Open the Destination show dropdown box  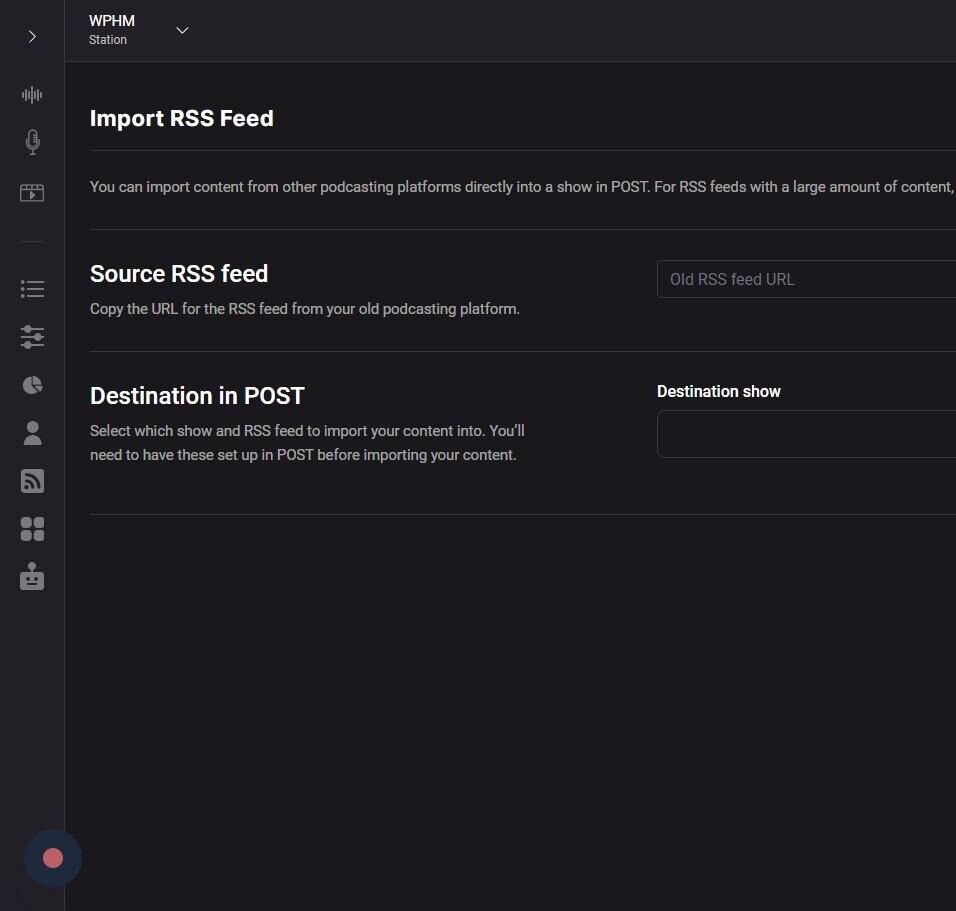pyautogui.click(x=806, y=434)
